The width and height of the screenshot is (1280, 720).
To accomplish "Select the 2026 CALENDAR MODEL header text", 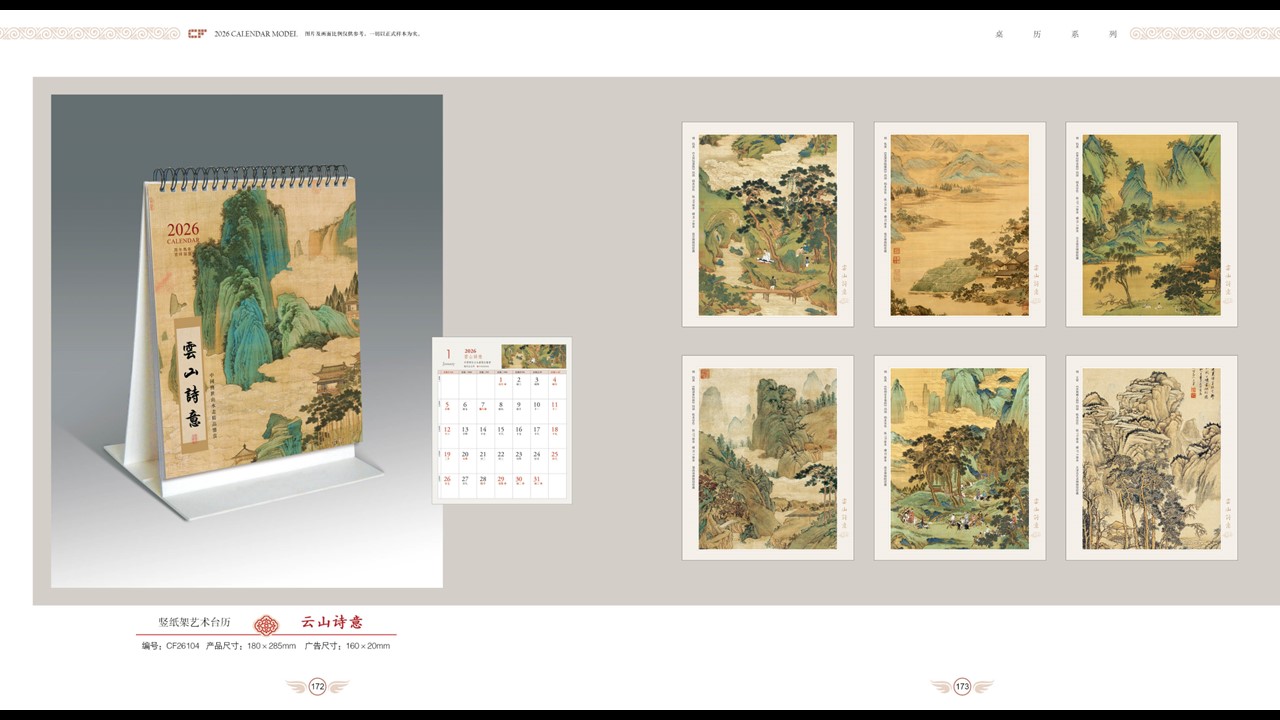I will pyautogui.click(x=256, y=33).
